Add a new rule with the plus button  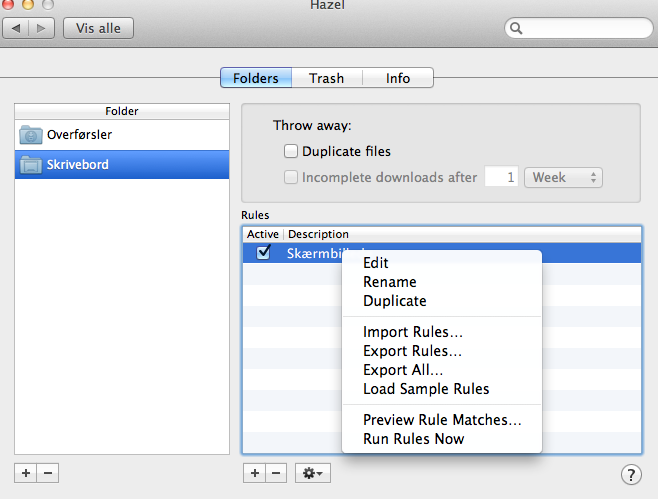click(x=254, y=473)
